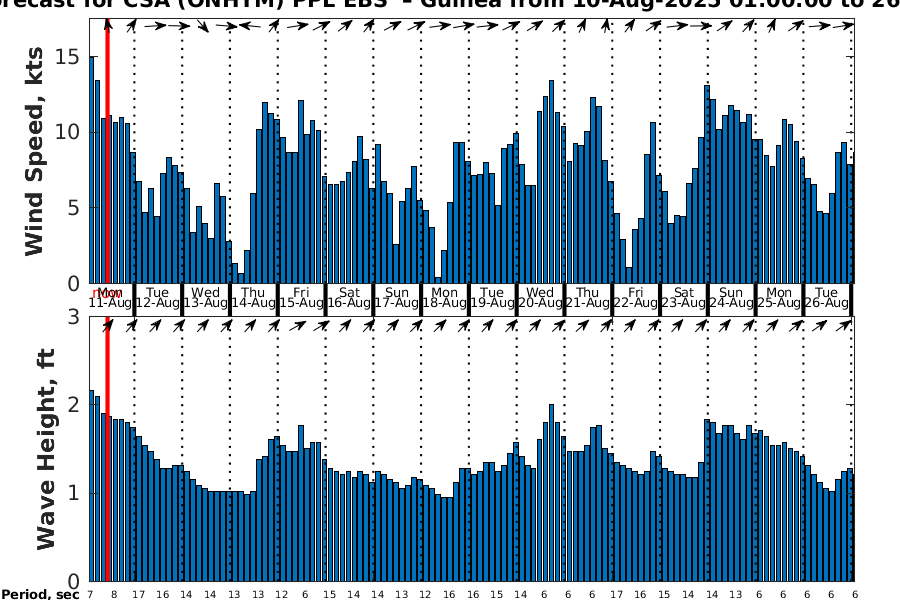The width and height of the screenshot is (900, 600).
Task: Select the 'Thu 21-Aug' date label
Action: (x=588, y=297)
